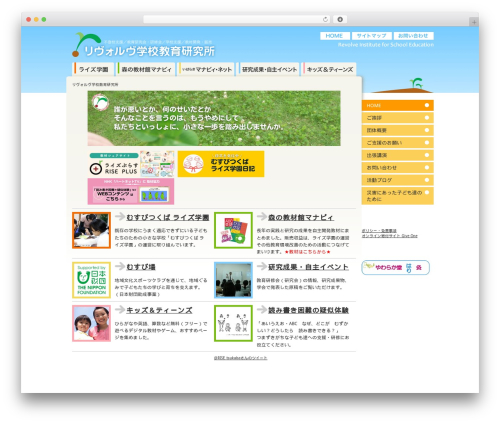Click the red ★教材はこちらから★ link
Screen dimensions: 500x423
[x=307, y=252]
